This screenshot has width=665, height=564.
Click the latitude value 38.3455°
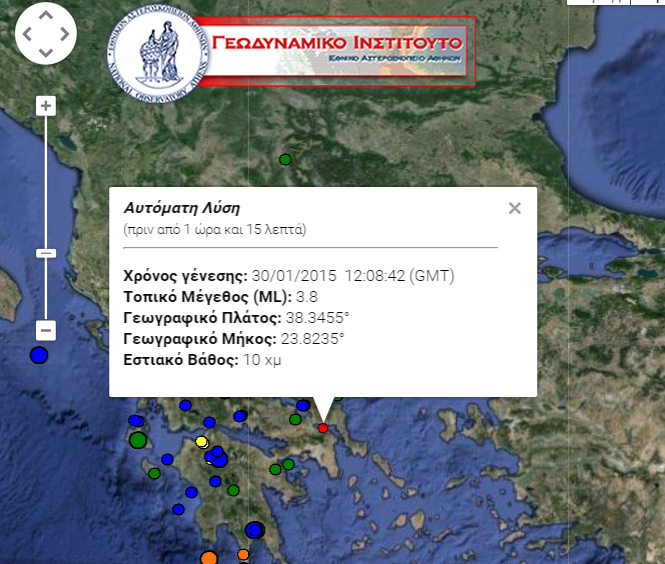pos(318,318)
